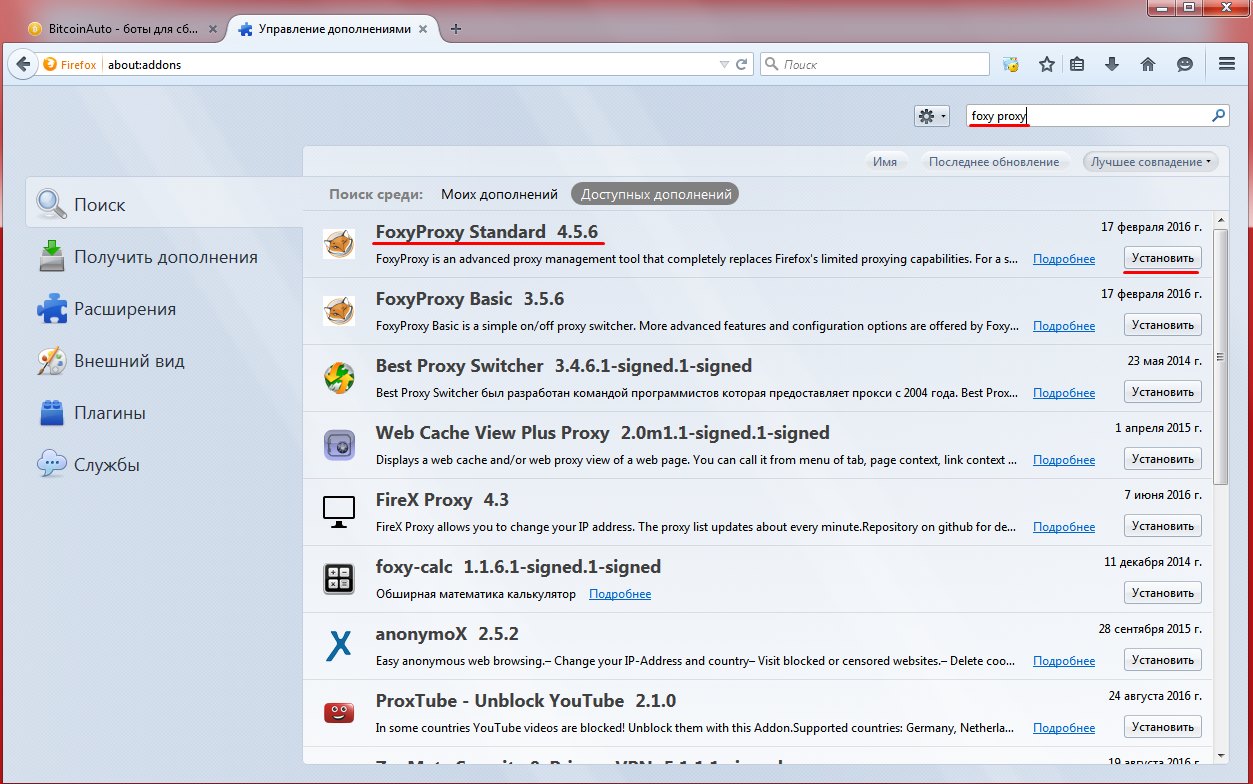1253x784 pixels.
Task: Click the add-on search magnifier button
Action: [1218, 116]
